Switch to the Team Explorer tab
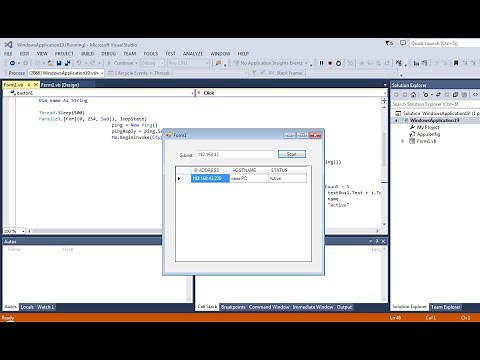The width and height of the screenshot is (480, 360). coord(445,307)
